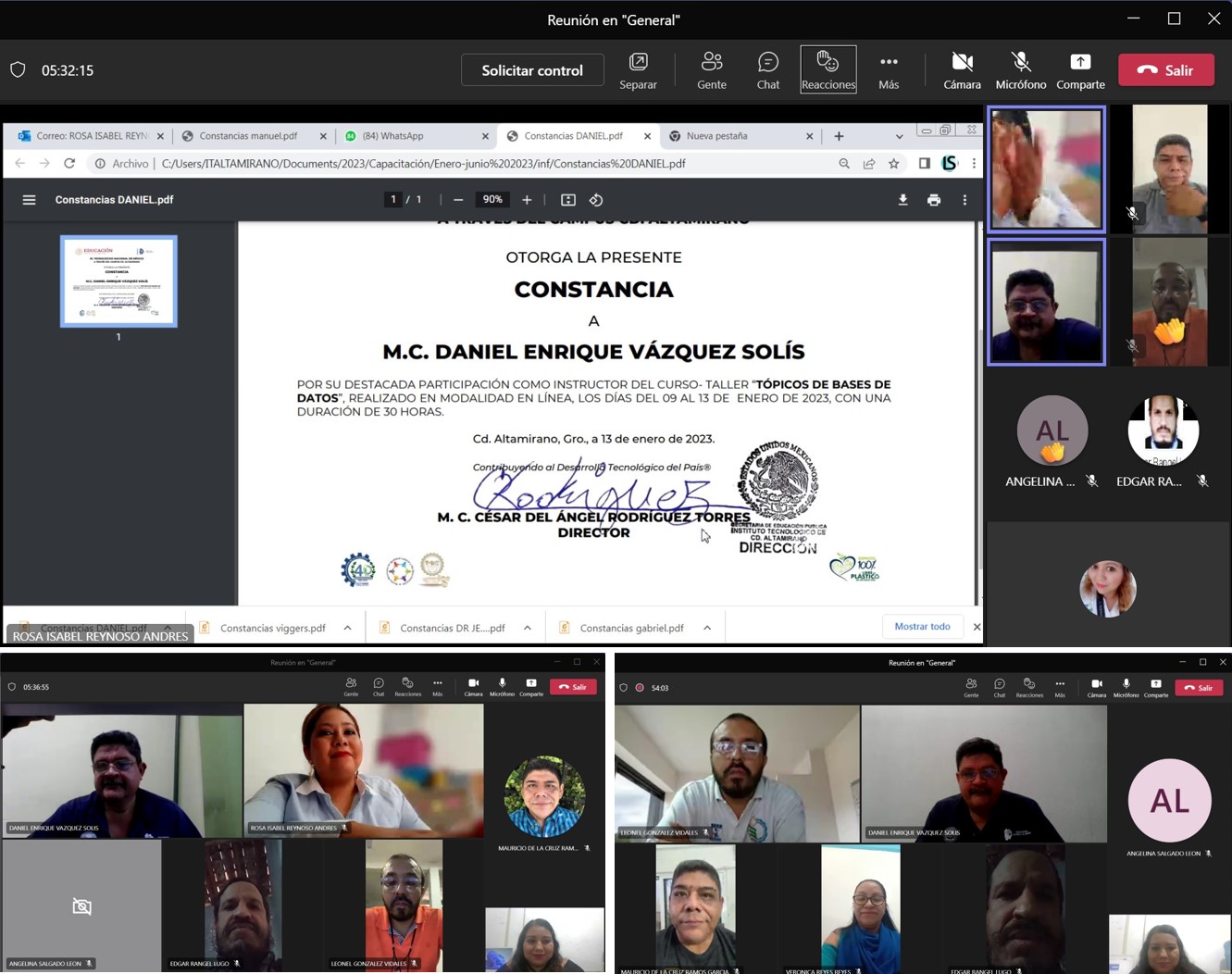This screenshot has height=974, width=1232.
Task: Switch to Nueva pestaña browser tab
Action: [x=739, y=136]
